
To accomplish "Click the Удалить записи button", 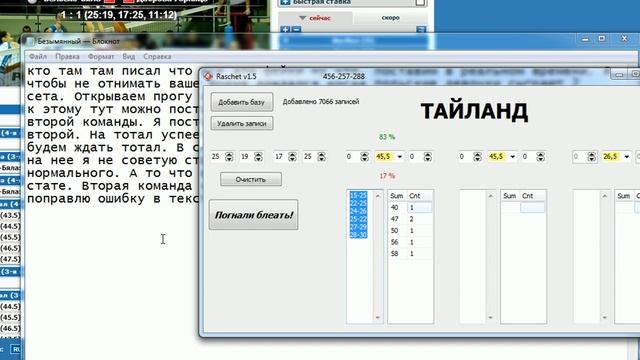I will pyautogui.click(x=242, y=123).
